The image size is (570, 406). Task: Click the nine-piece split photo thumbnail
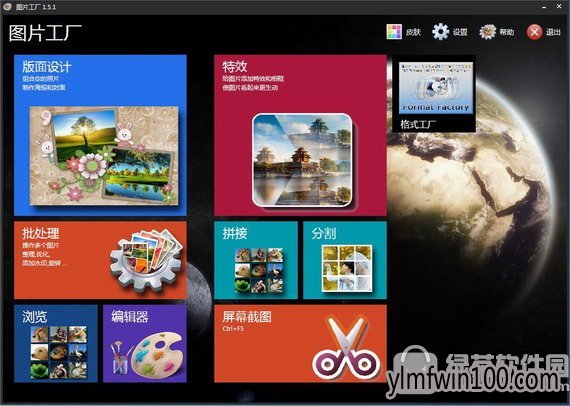tap(347, 269)
